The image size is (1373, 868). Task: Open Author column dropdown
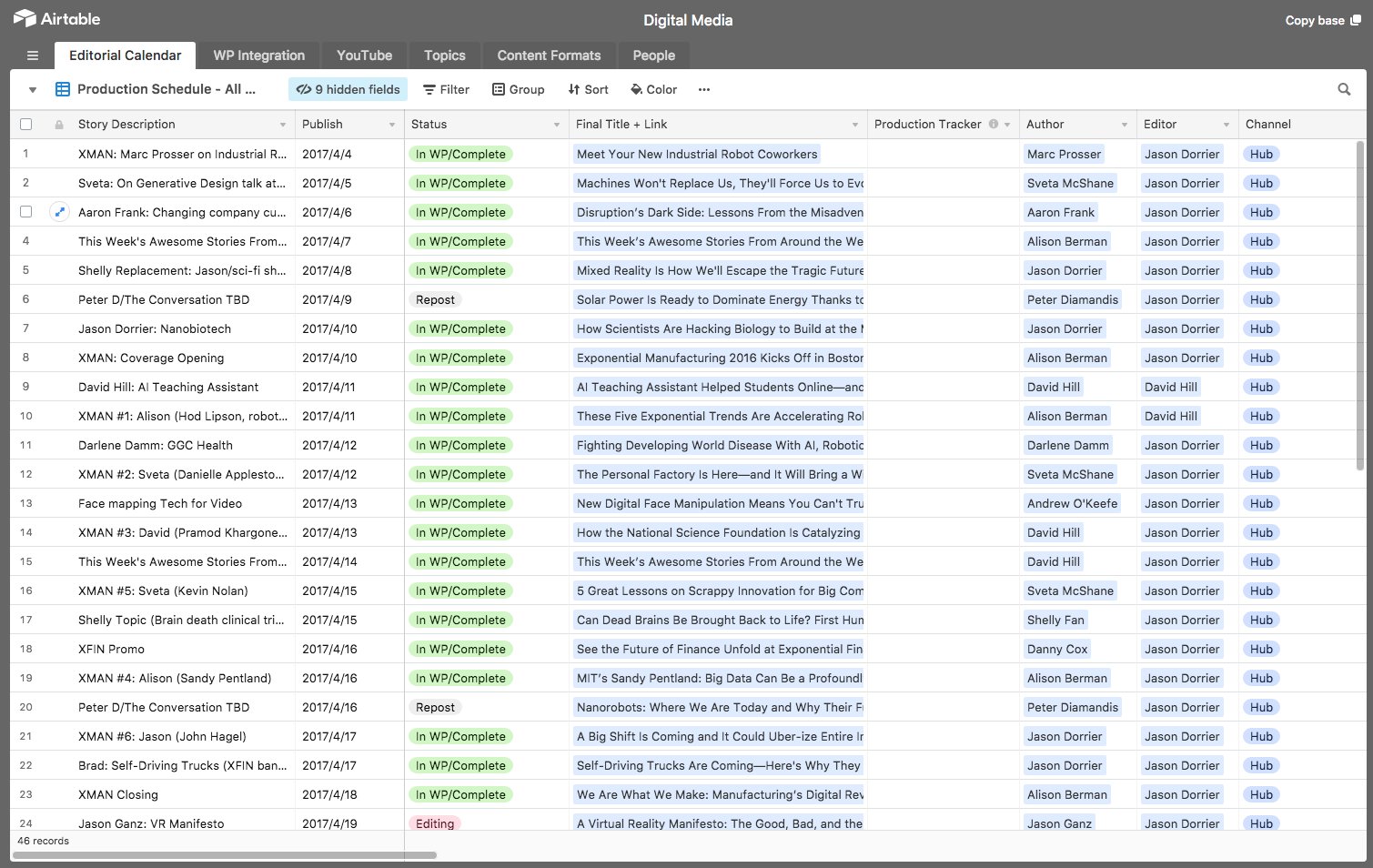1125,125
